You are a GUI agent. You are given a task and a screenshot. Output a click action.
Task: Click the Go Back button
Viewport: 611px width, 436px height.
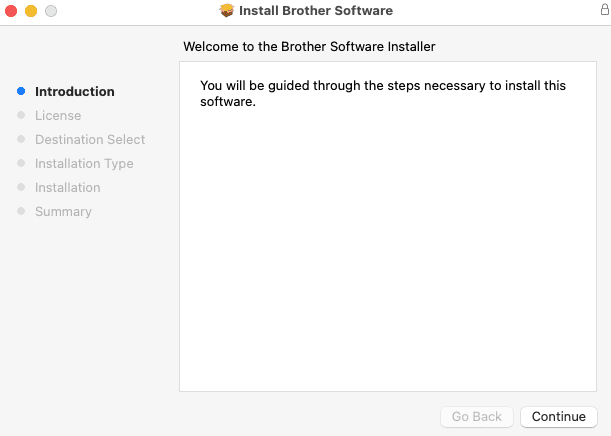[x=477, y=417]
